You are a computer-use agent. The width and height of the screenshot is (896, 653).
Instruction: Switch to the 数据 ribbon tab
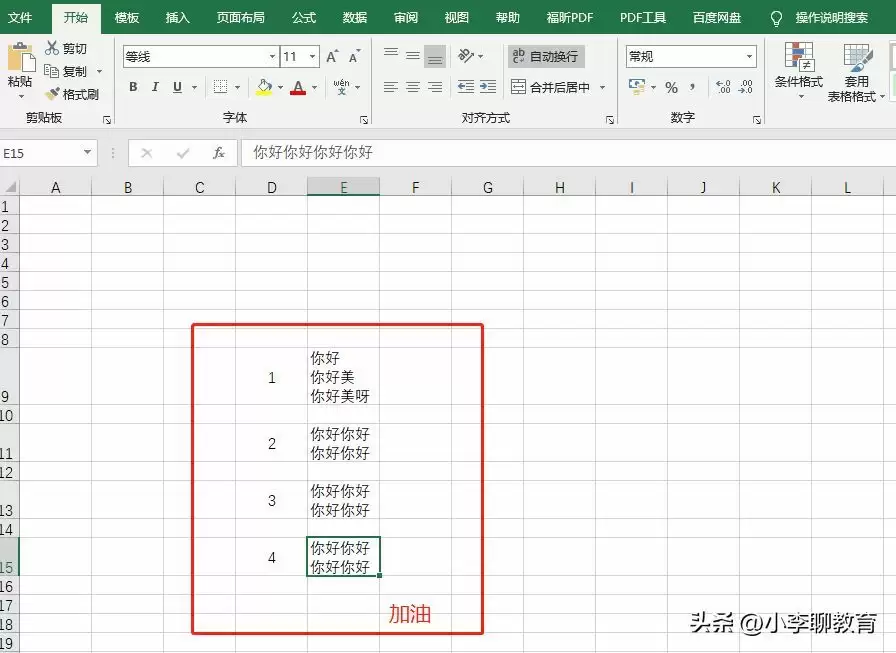point(354,17)
